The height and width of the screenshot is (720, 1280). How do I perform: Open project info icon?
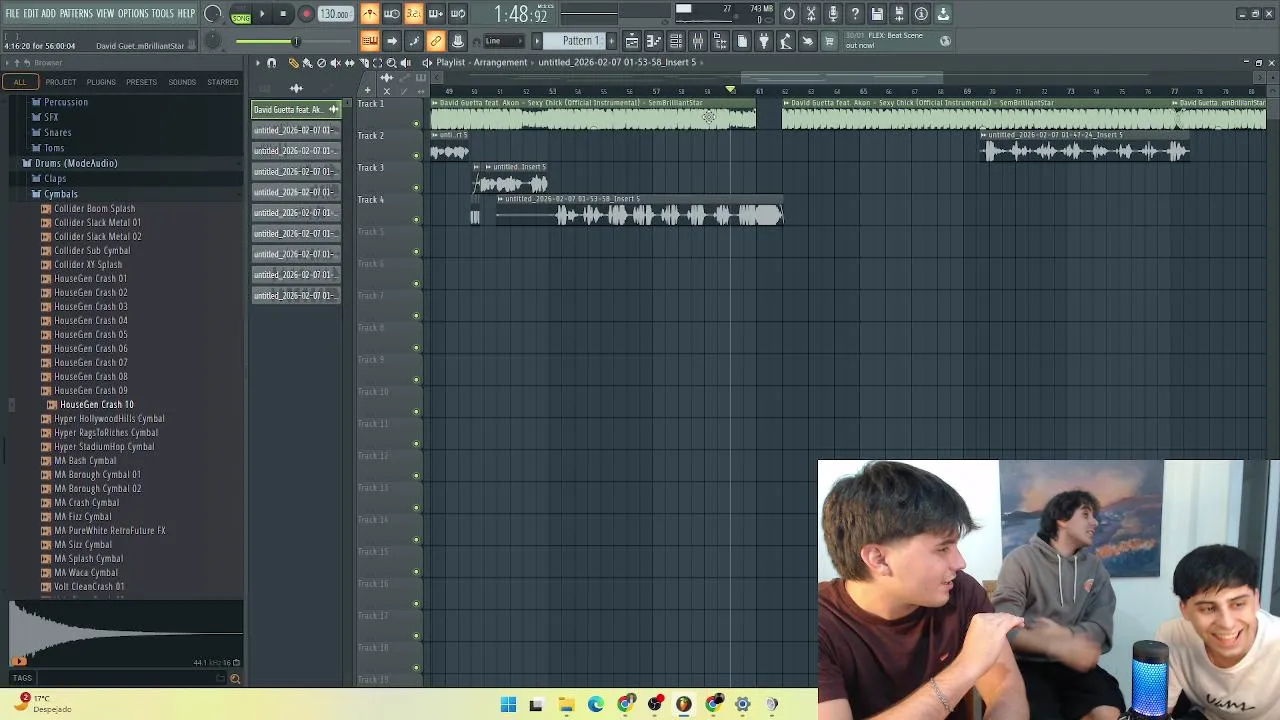(921, 14)
